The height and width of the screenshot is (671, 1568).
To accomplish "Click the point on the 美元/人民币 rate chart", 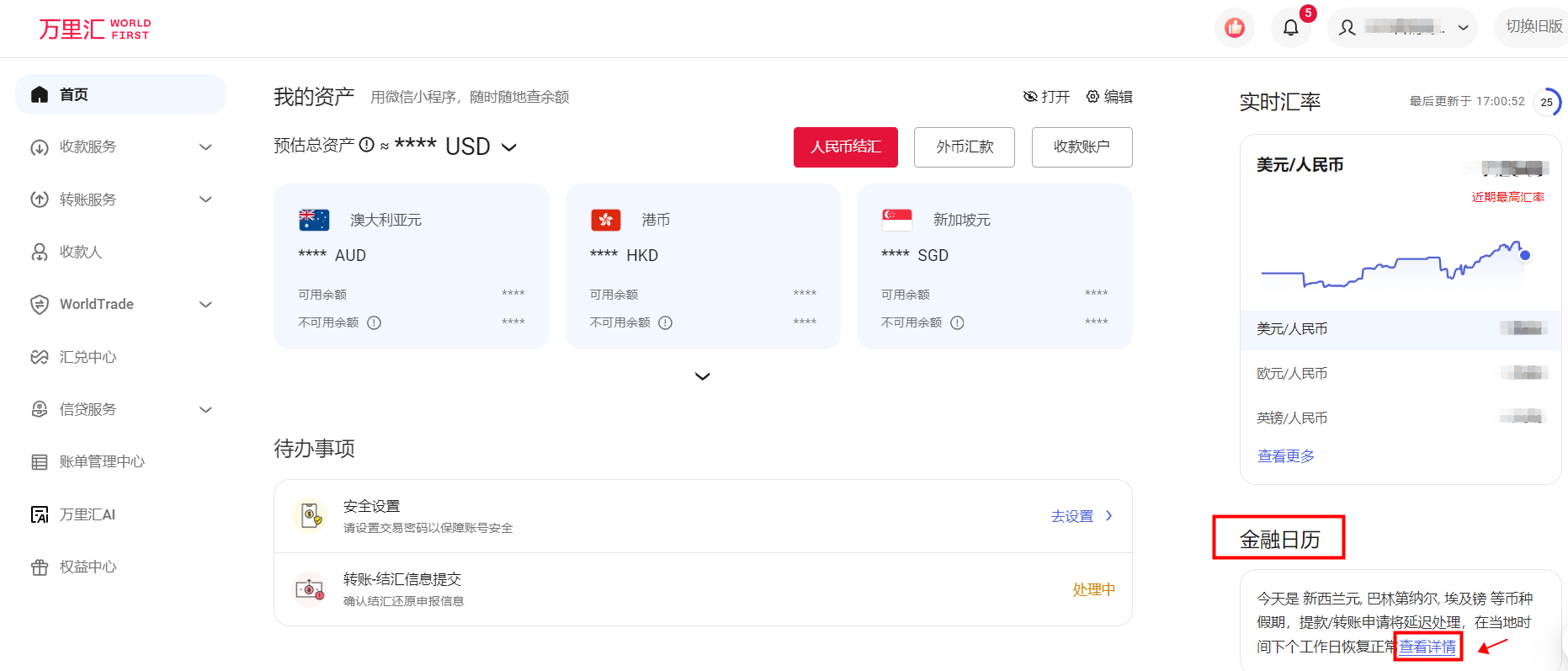I will [1524, 255].
